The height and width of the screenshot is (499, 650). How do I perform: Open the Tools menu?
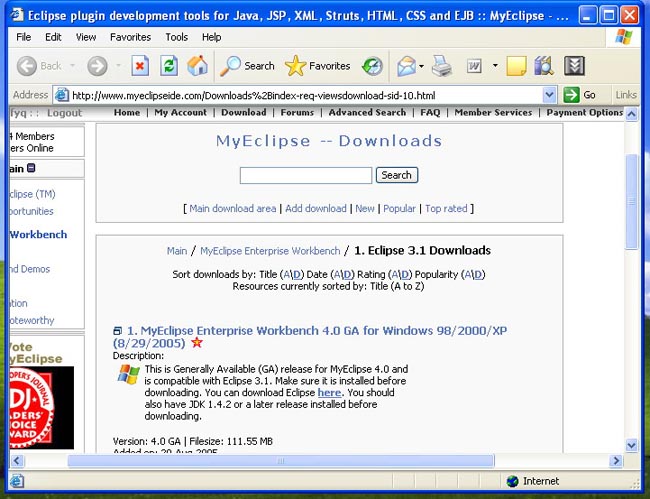click(177, 37)
